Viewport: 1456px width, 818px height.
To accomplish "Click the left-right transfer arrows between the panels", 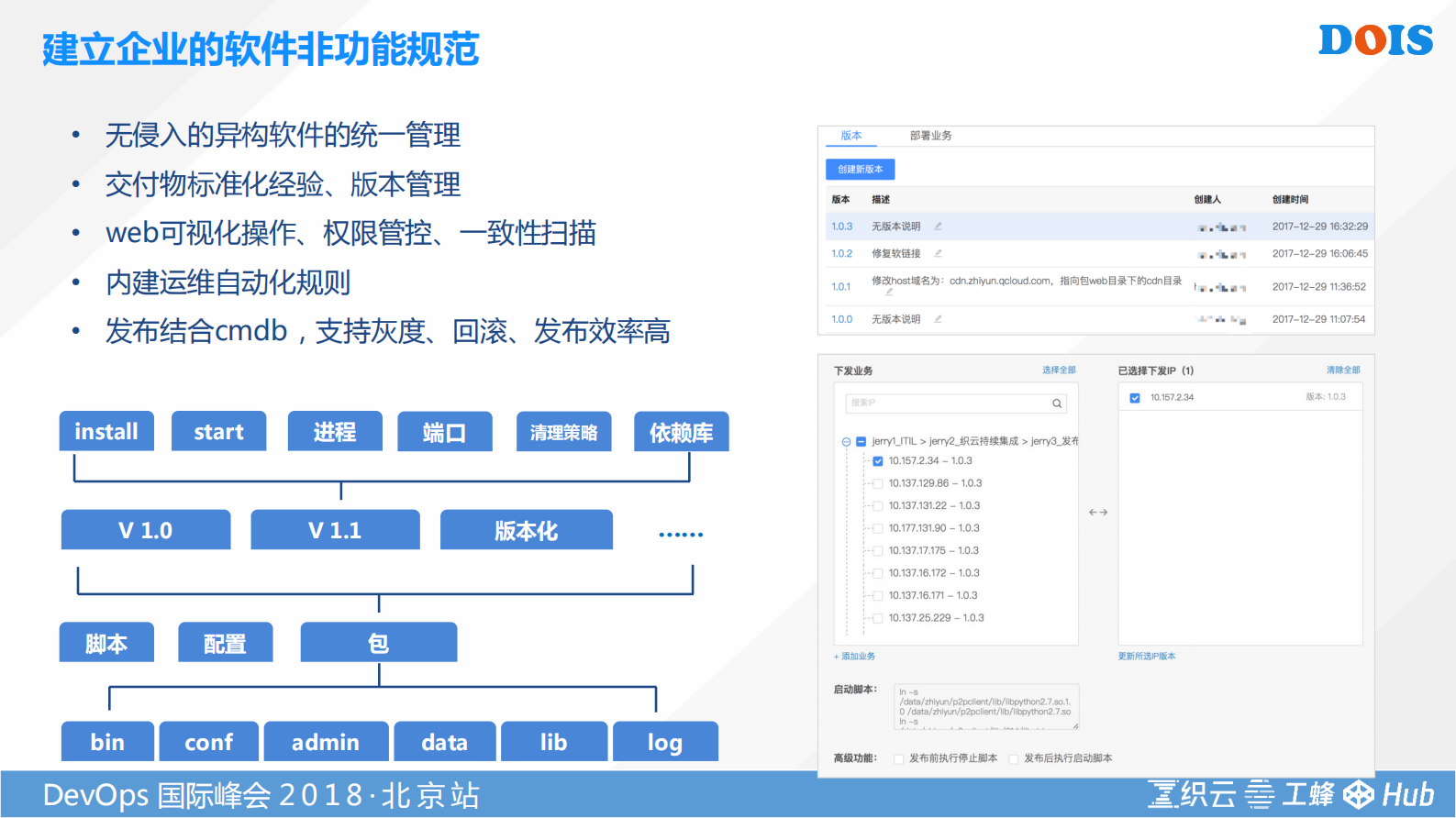I will (x=1098, y=513).
